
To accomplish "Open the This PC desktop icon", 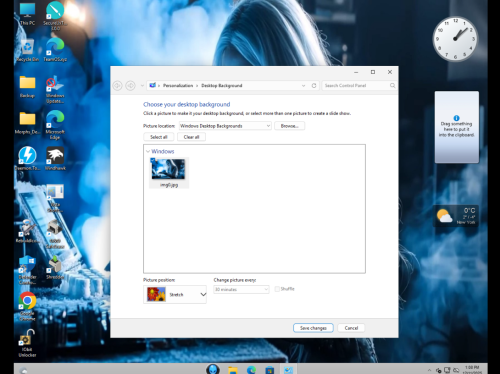I will click(27, 14).
